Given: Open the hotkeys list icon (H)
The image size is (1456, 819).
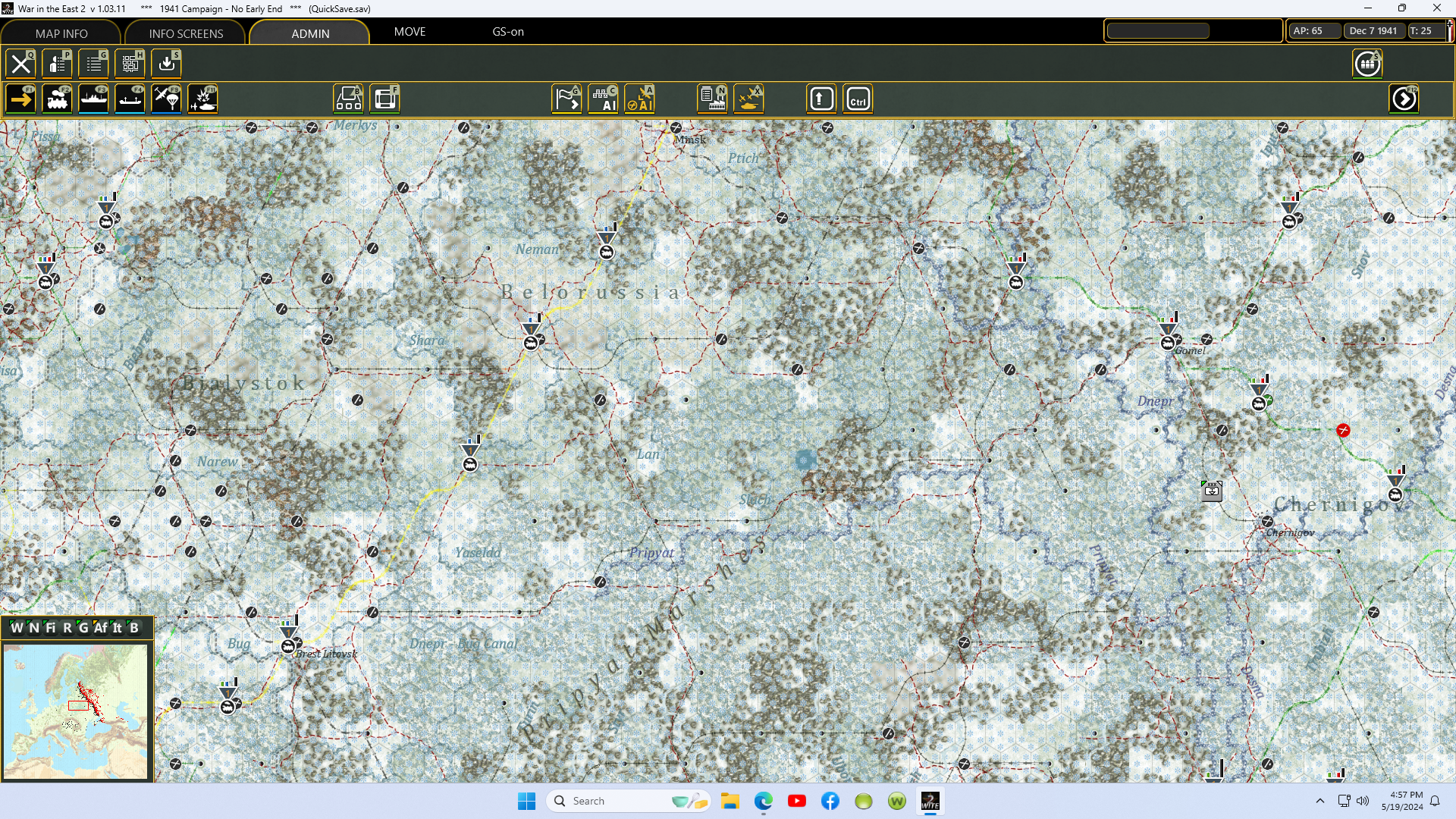Looking at the screenshot, I should [x=130, y=64].
